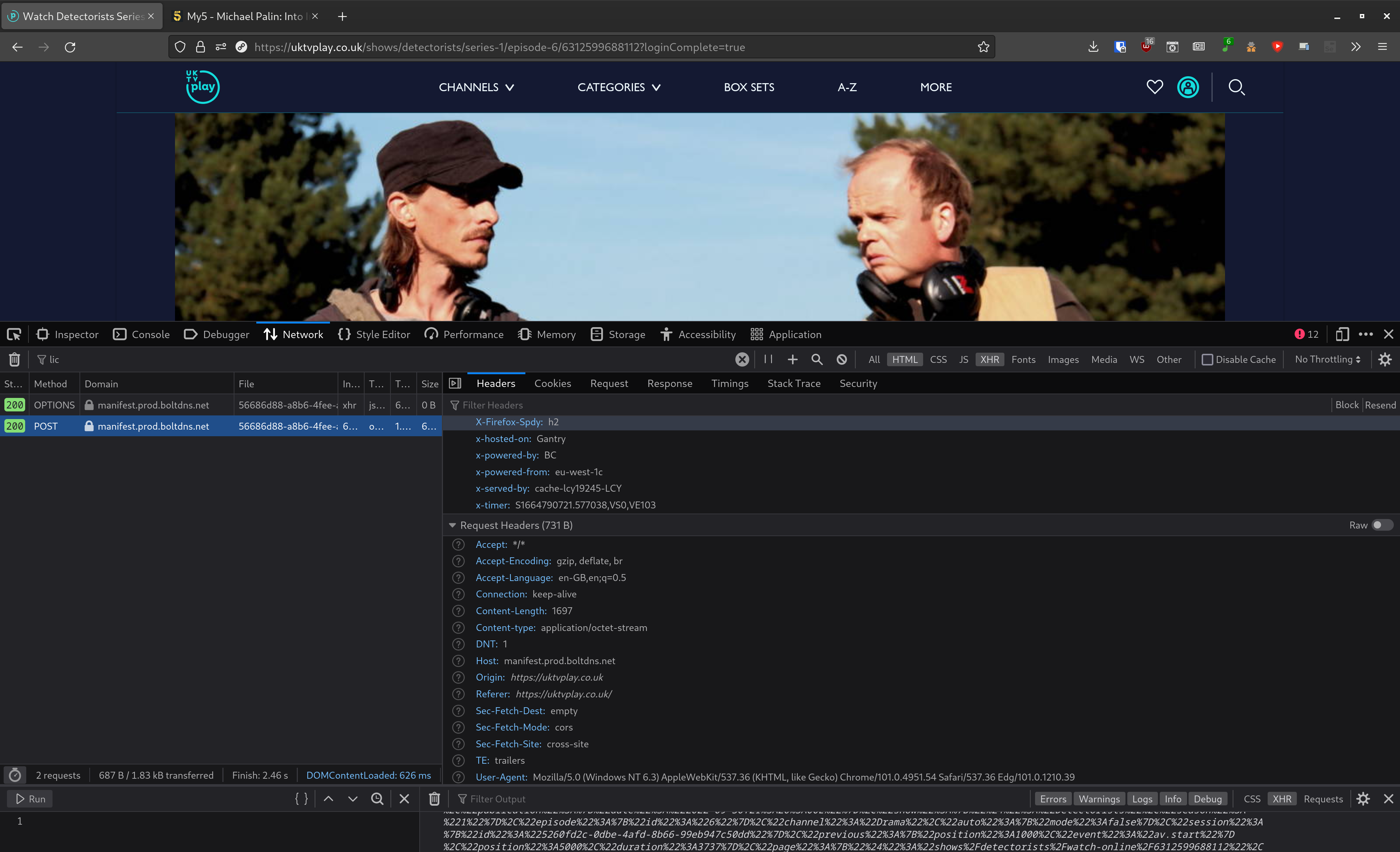This screenshot has width=1400, height=852.
Task: Expand the CHANNELS menu
Action: click(x=476, y=87)
